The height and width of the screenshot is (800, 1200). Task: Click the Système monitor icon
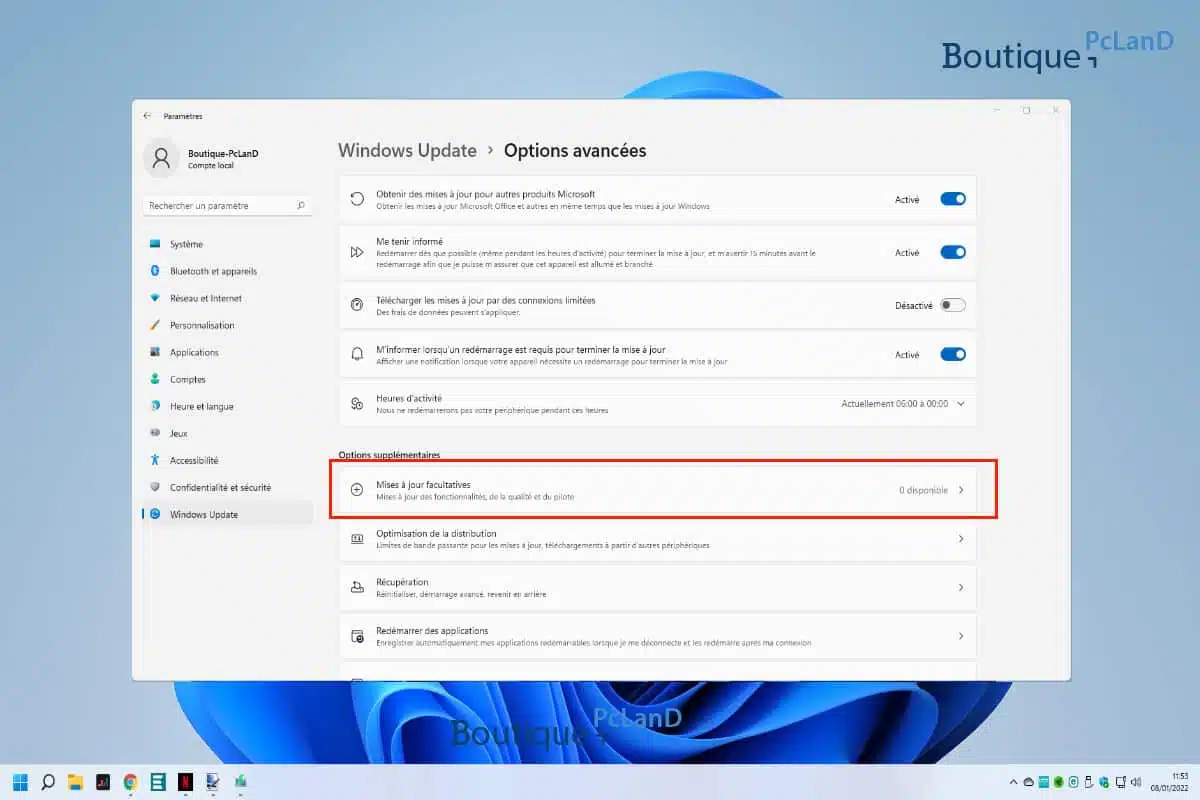pos(155,244)
